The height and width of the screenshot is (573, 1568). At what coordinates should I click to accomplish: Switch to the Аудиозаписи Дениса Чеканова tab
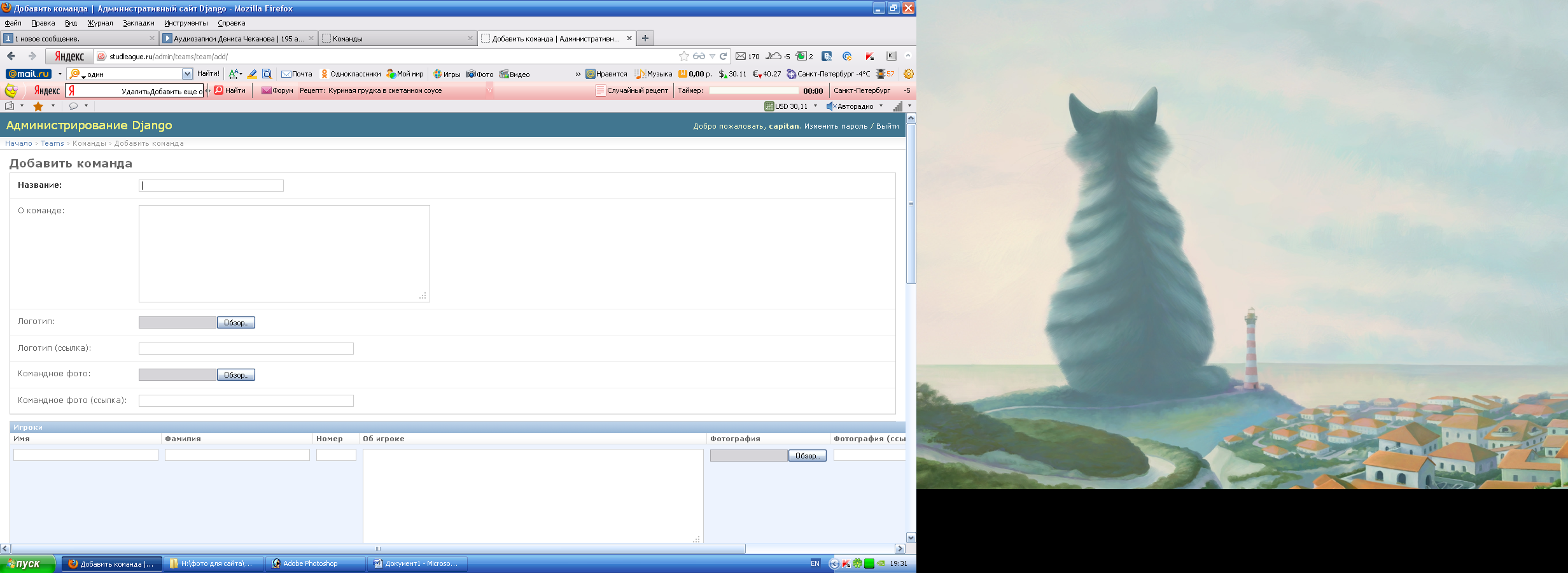click(x=239, y=38)
